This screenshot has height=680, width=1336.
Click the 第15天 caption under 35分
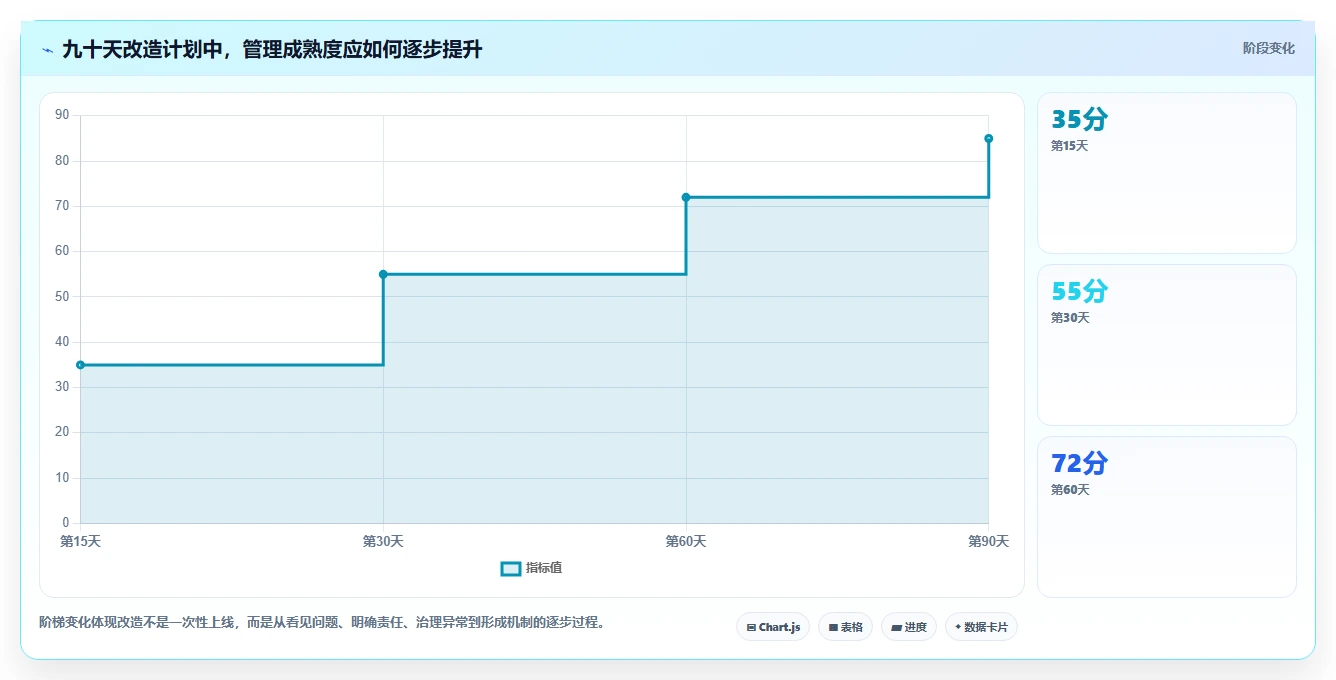1069,146
